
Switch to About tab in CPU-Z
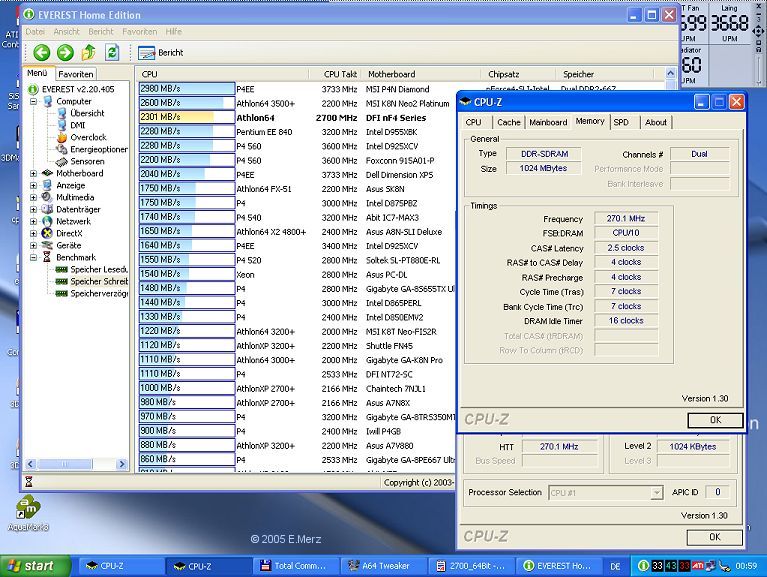pyautogui.click(x=655, y=122)
